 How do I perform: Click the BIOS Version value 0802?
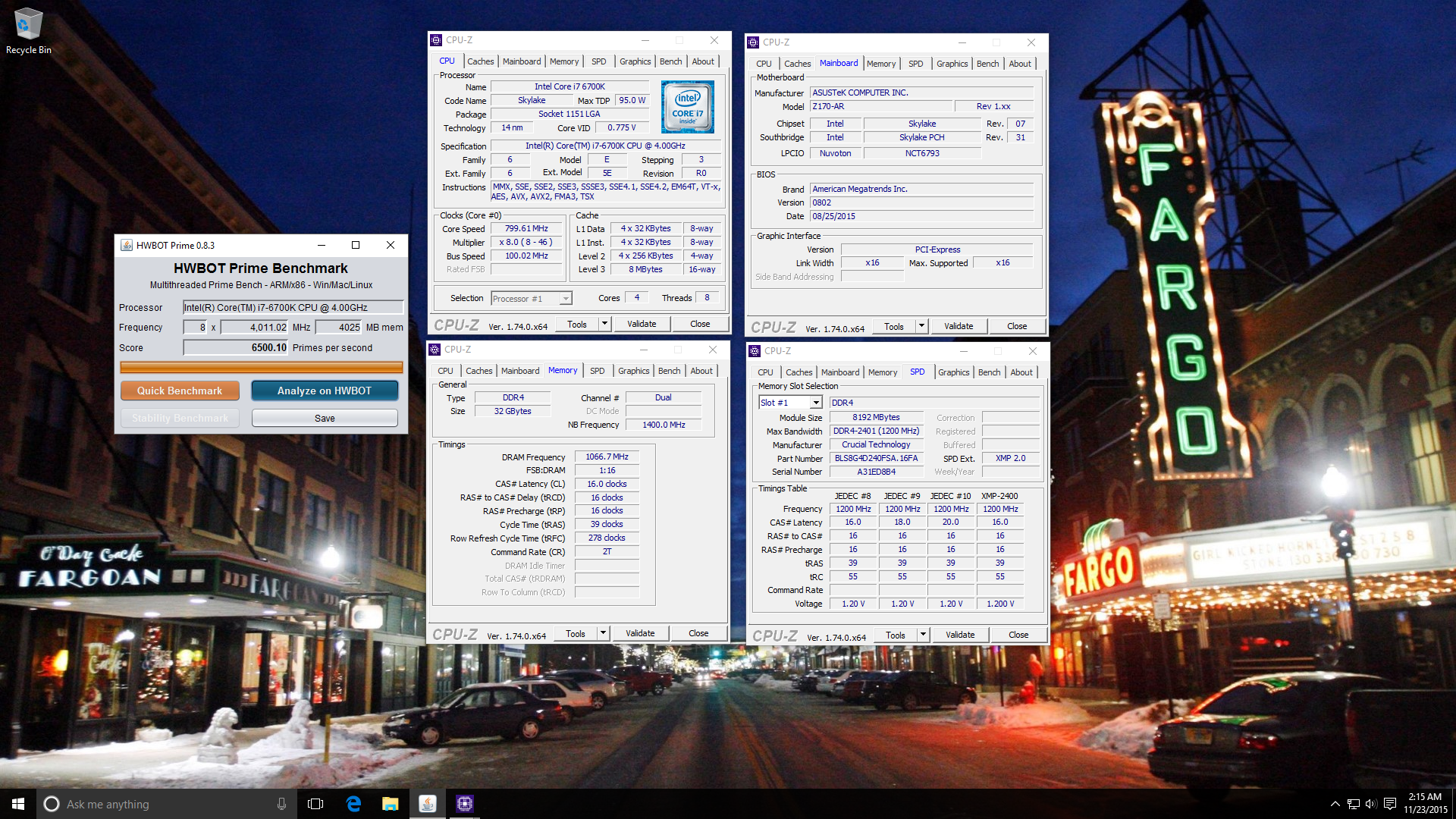pyautogui.click(x=922, y=202)
